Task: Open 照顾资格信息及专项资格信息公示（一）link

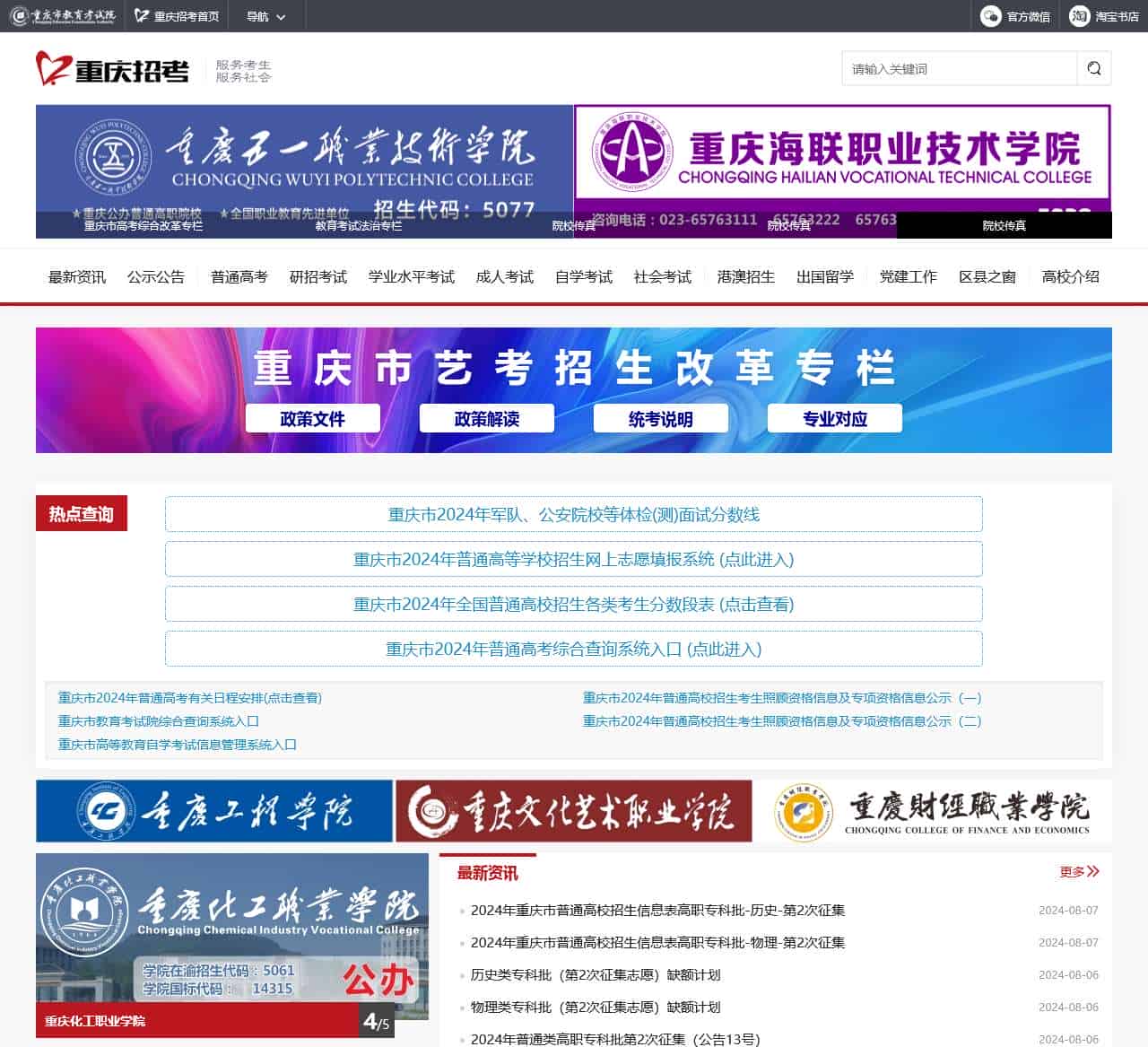Action: (782, 698)
